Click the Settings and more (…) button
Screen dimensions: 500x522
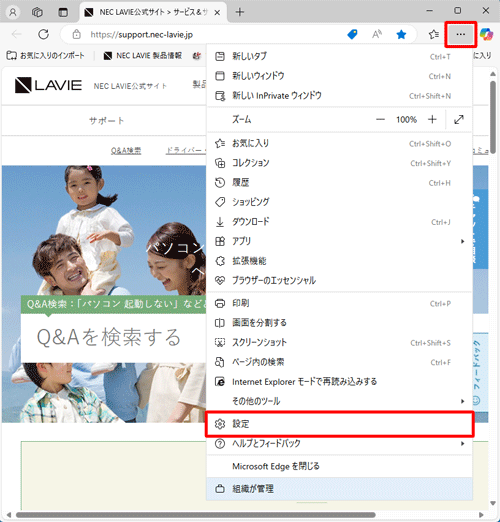[x=461, y=34]
